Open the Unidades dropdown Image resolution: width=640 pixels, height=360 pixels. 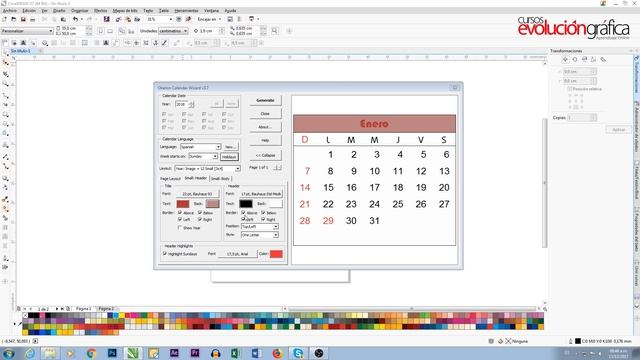pyautogui.click(x=173, y=31)
